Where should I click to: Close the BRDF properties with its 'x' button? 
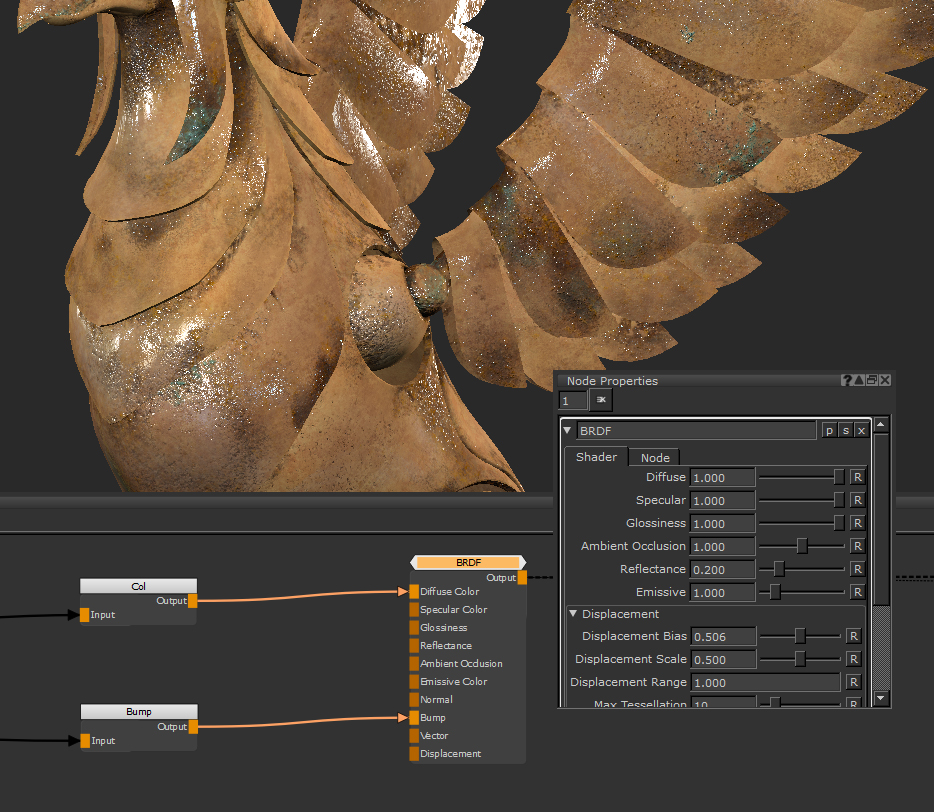click(861, 430)
